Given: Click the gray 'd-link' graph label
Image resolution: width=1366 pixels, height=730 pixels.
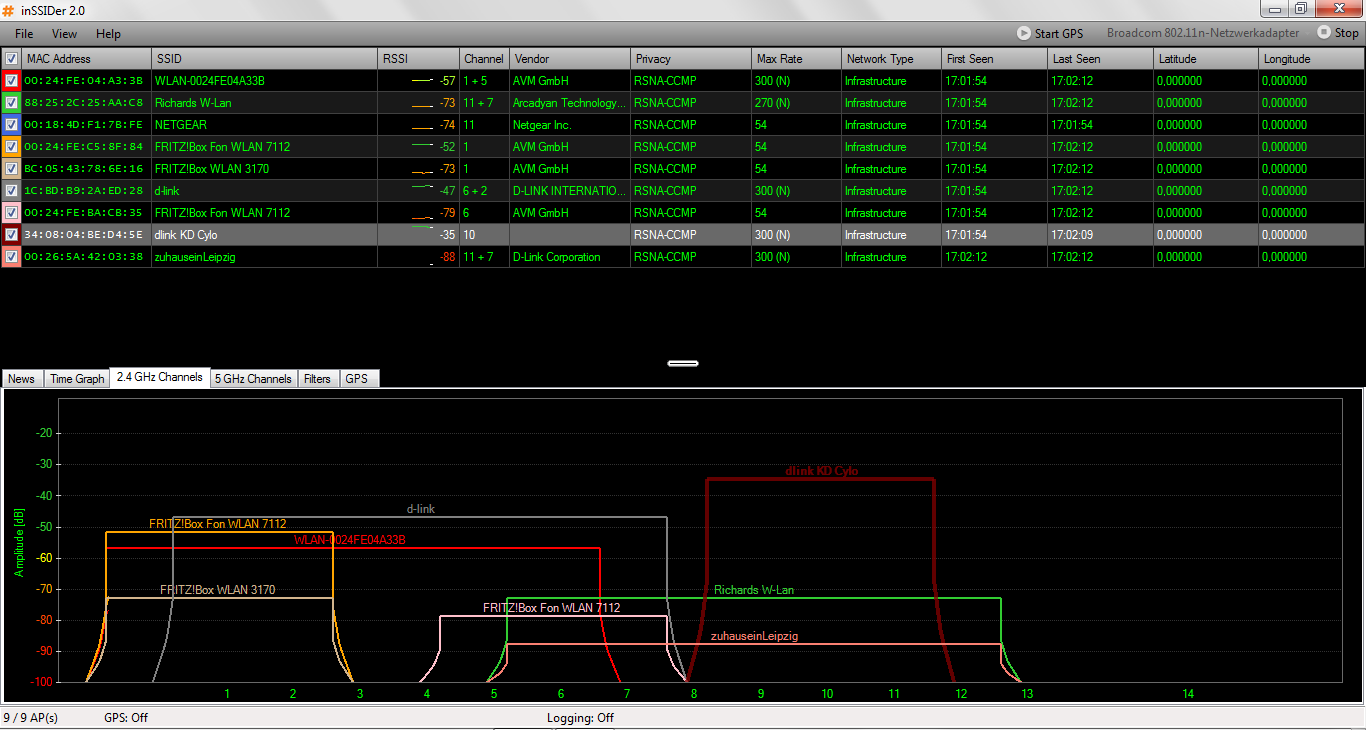Looking at the screenshot, I should [420, 509].
